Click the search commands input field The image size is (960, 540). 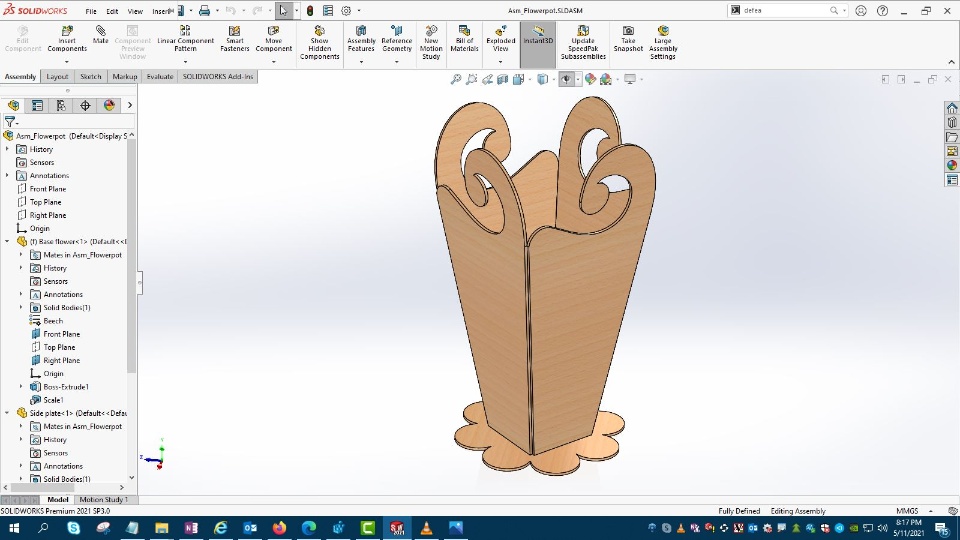pos(785,10)
